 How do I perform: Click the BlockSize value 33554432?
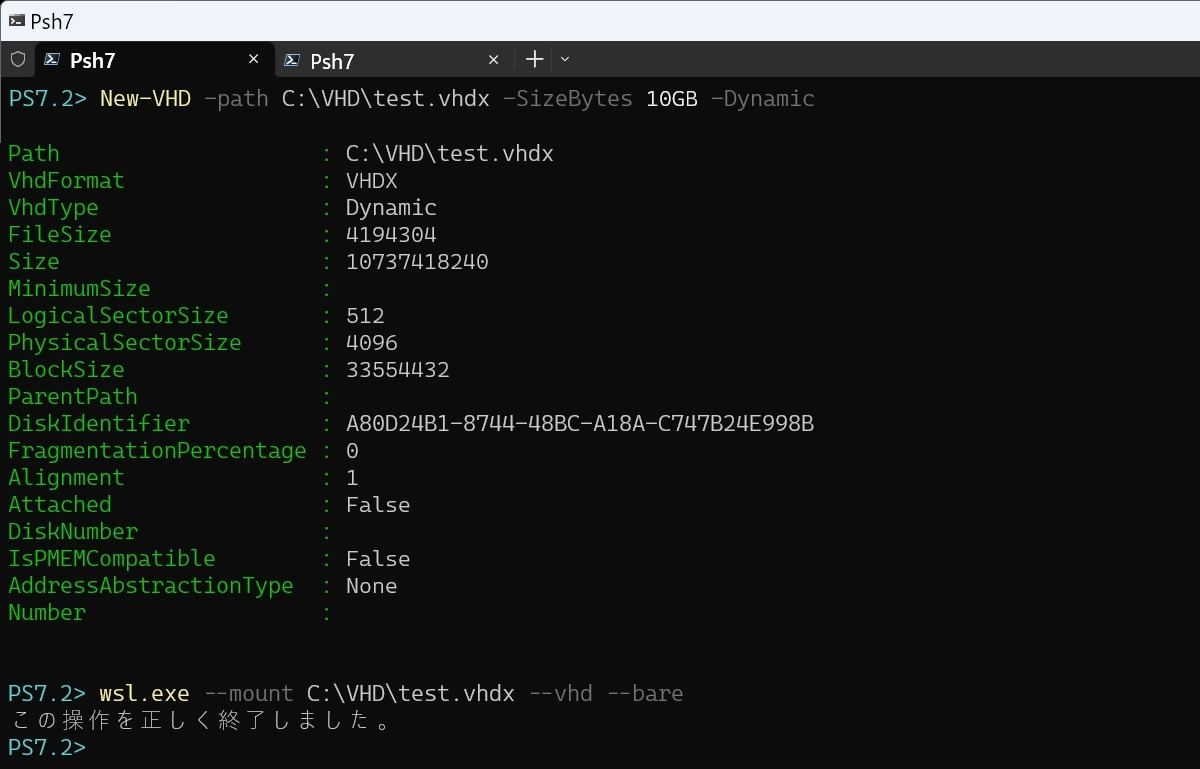coord(397,369)
